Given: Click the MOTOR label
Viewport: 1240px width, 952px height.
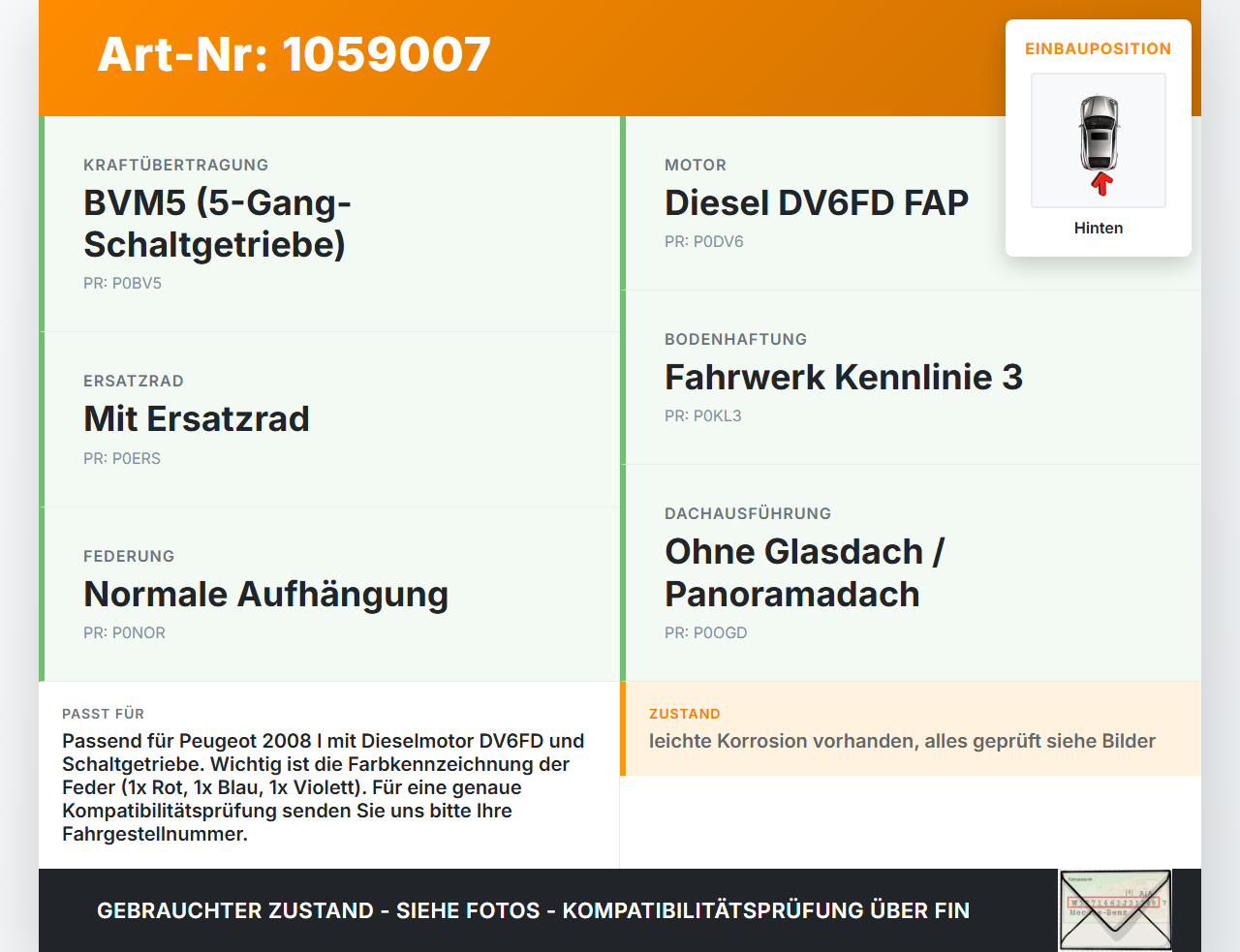Looking at the screenshot, I should coord(696,165).
